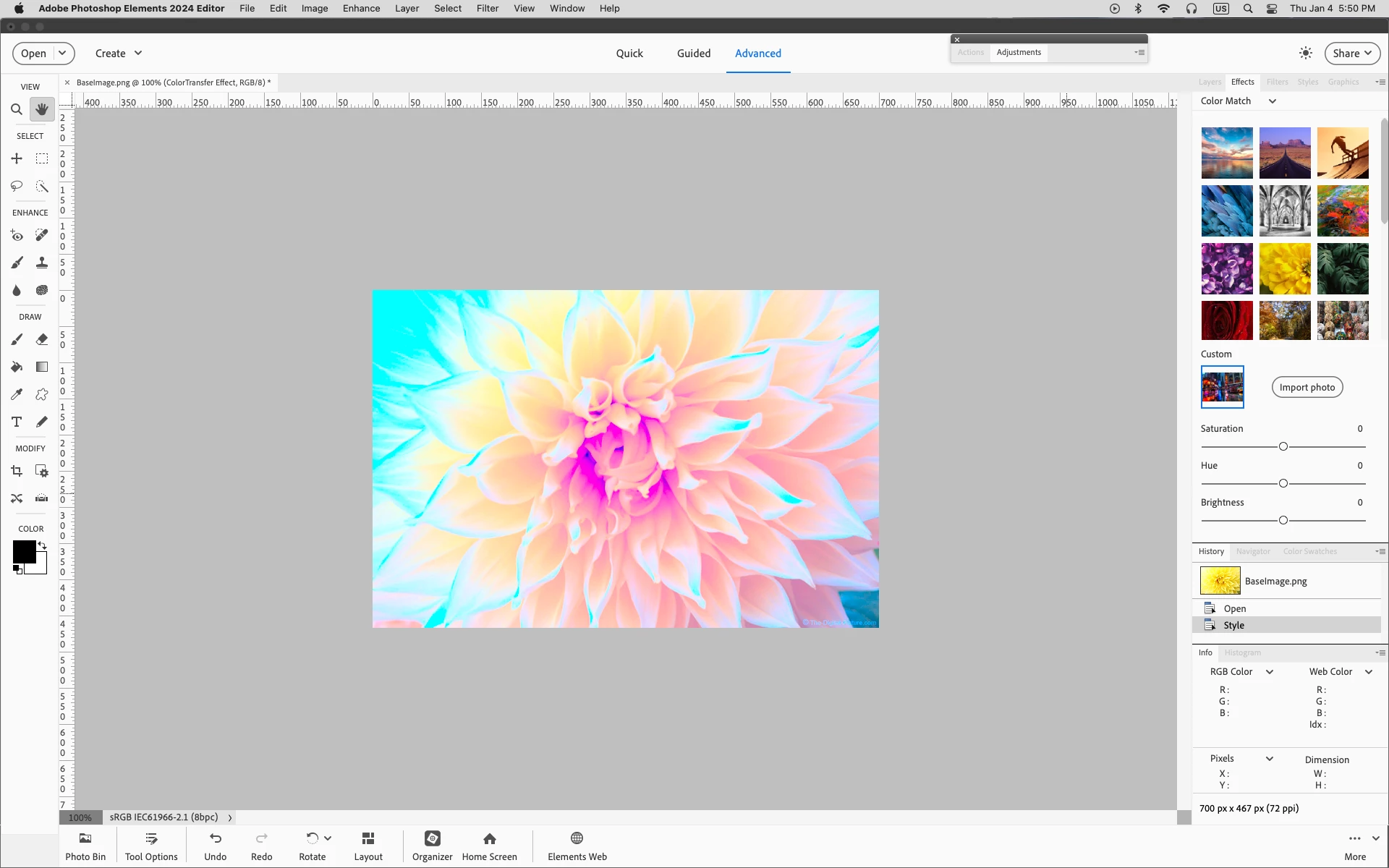Select the Zoom tool in toolbox

click(x=16, y=109)
